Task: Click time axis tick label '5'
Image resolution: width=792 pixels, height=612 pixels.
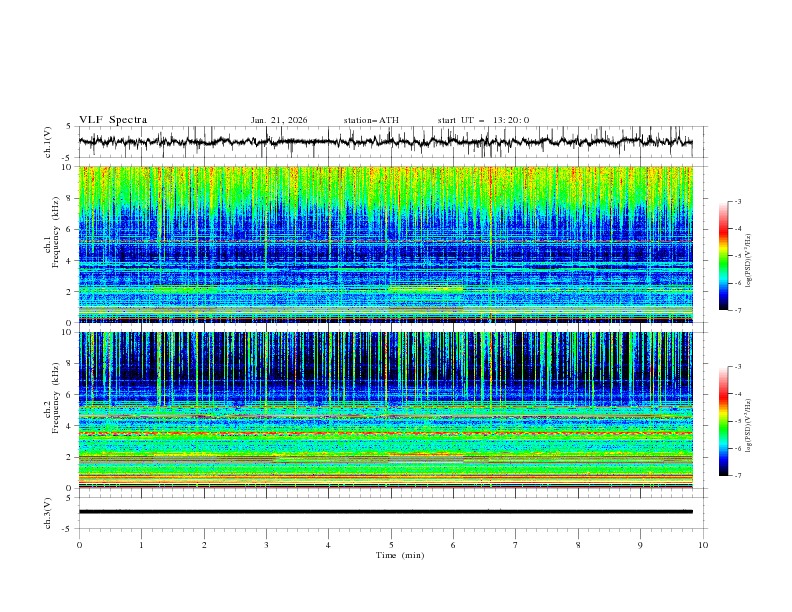Action: (391, 545)
